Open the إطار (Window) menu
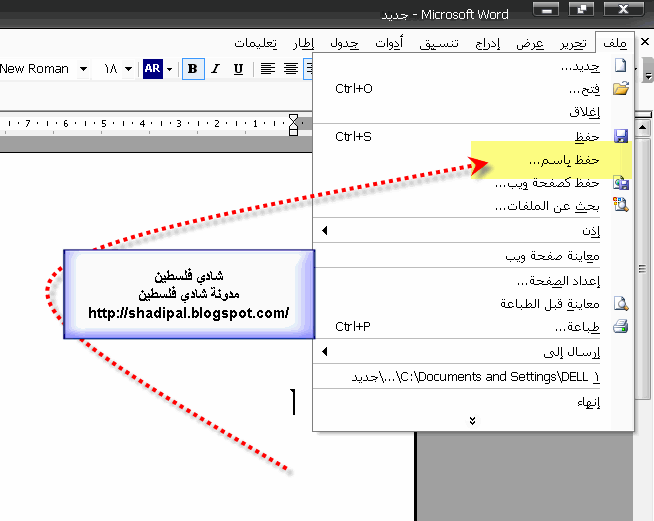Image resolution: width=654 pixels, height=521 pixels. [x=303, y=43]
